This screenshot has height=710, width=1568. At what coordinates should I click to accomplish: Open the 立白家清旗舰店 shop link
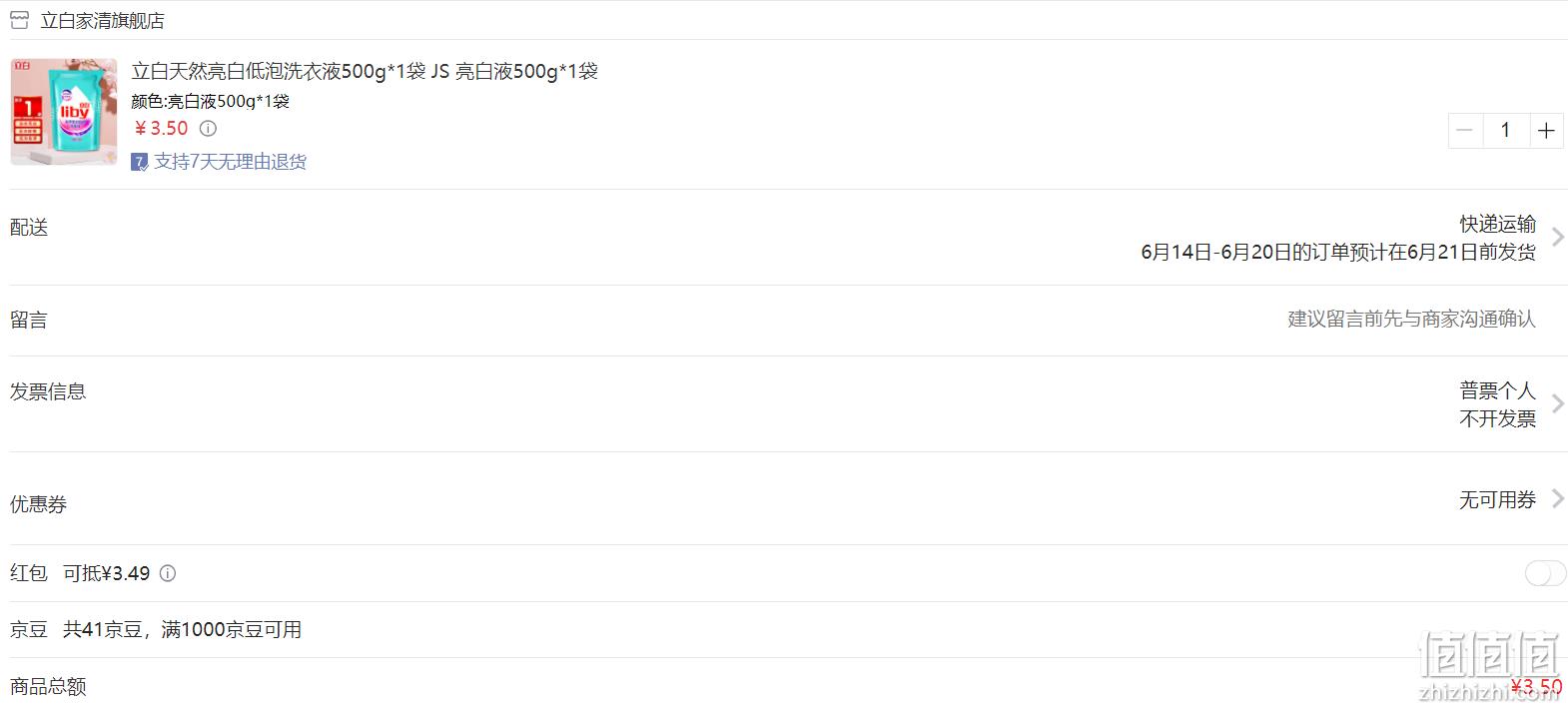click(x=102, y=20)
